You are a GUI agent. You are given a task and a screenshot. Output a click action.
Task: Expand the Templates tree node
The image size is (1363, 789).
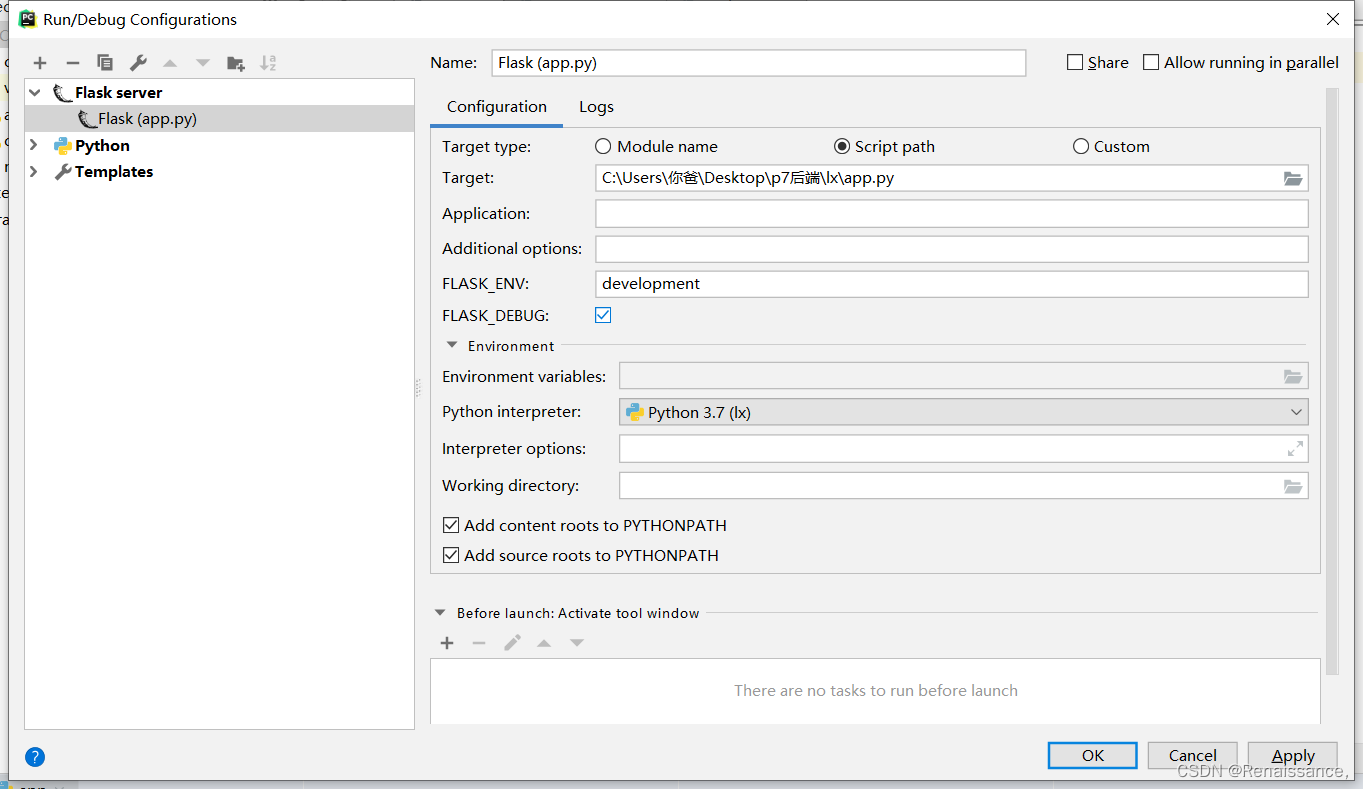pyautogui.click(x=35, y=171)
